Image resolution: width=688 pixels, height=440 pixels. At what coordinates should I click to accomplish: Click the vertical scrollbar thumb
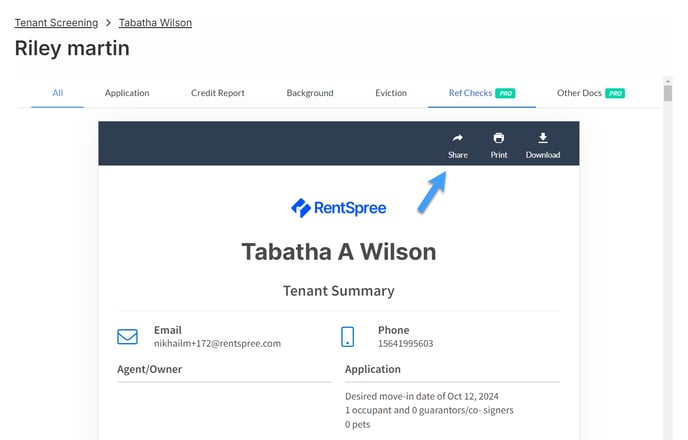click(x=668, y=93)
